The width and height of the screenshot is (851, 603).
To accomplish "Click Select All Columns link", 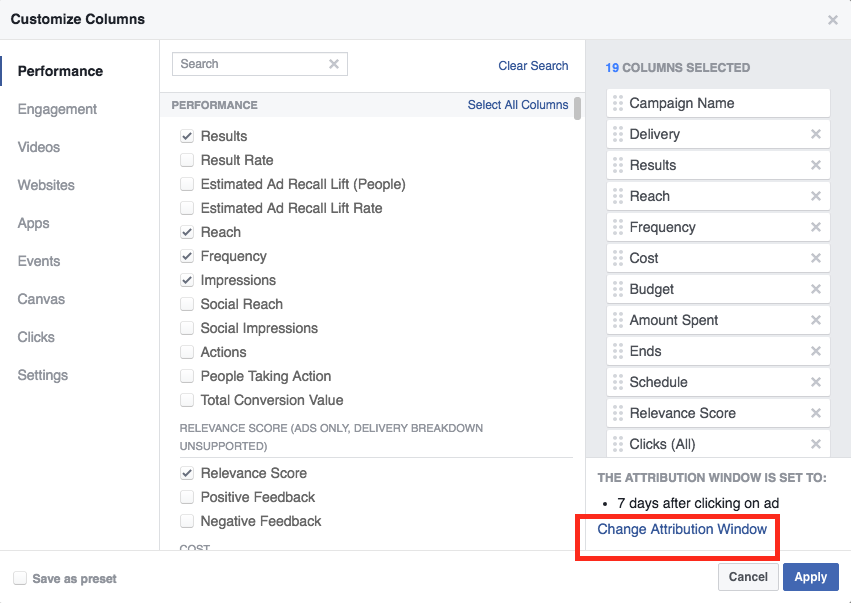I will coord(517,105).
